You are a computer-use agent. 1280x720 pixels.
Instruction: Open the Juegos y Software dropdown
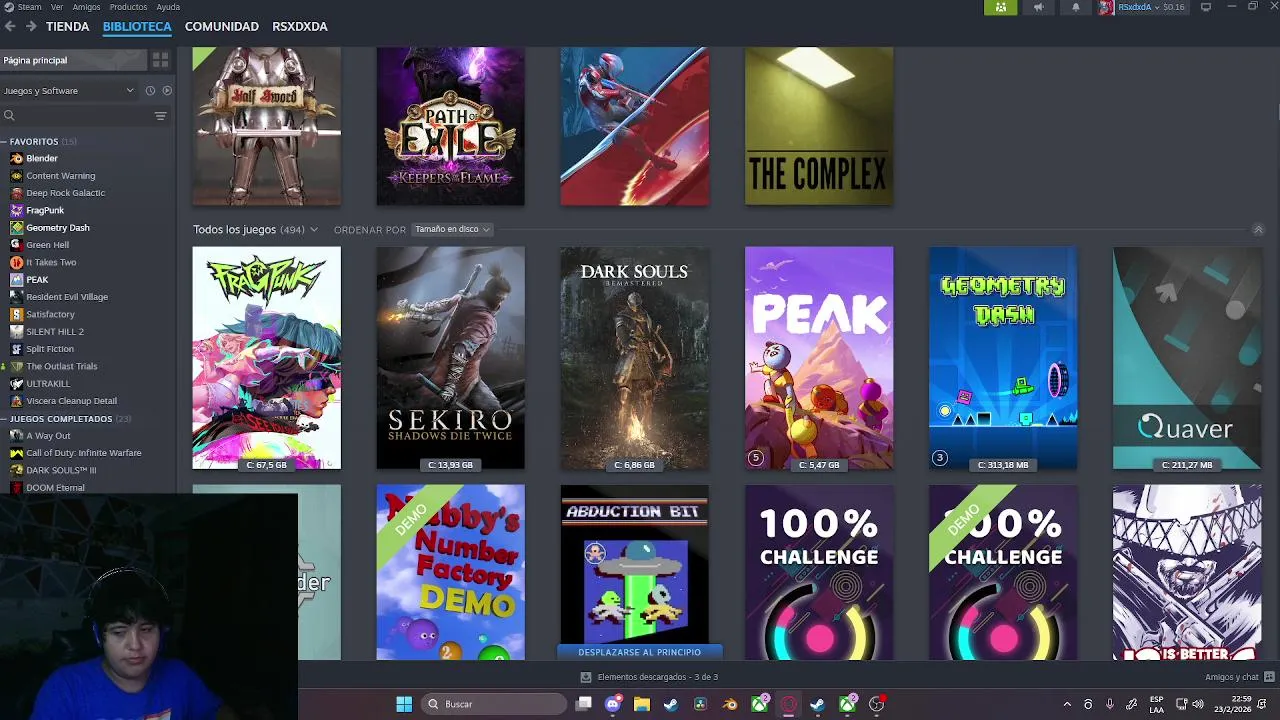(x=68, y=90)
